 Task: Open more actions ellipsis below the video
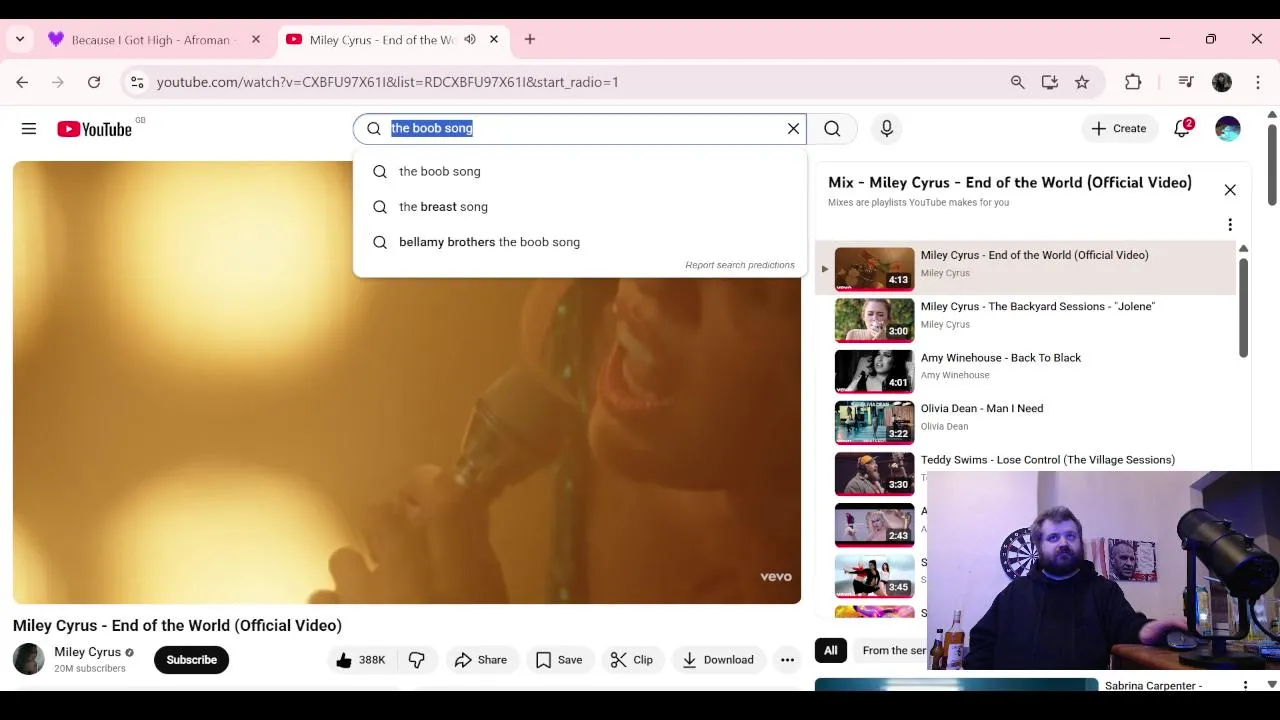(788, 660)
